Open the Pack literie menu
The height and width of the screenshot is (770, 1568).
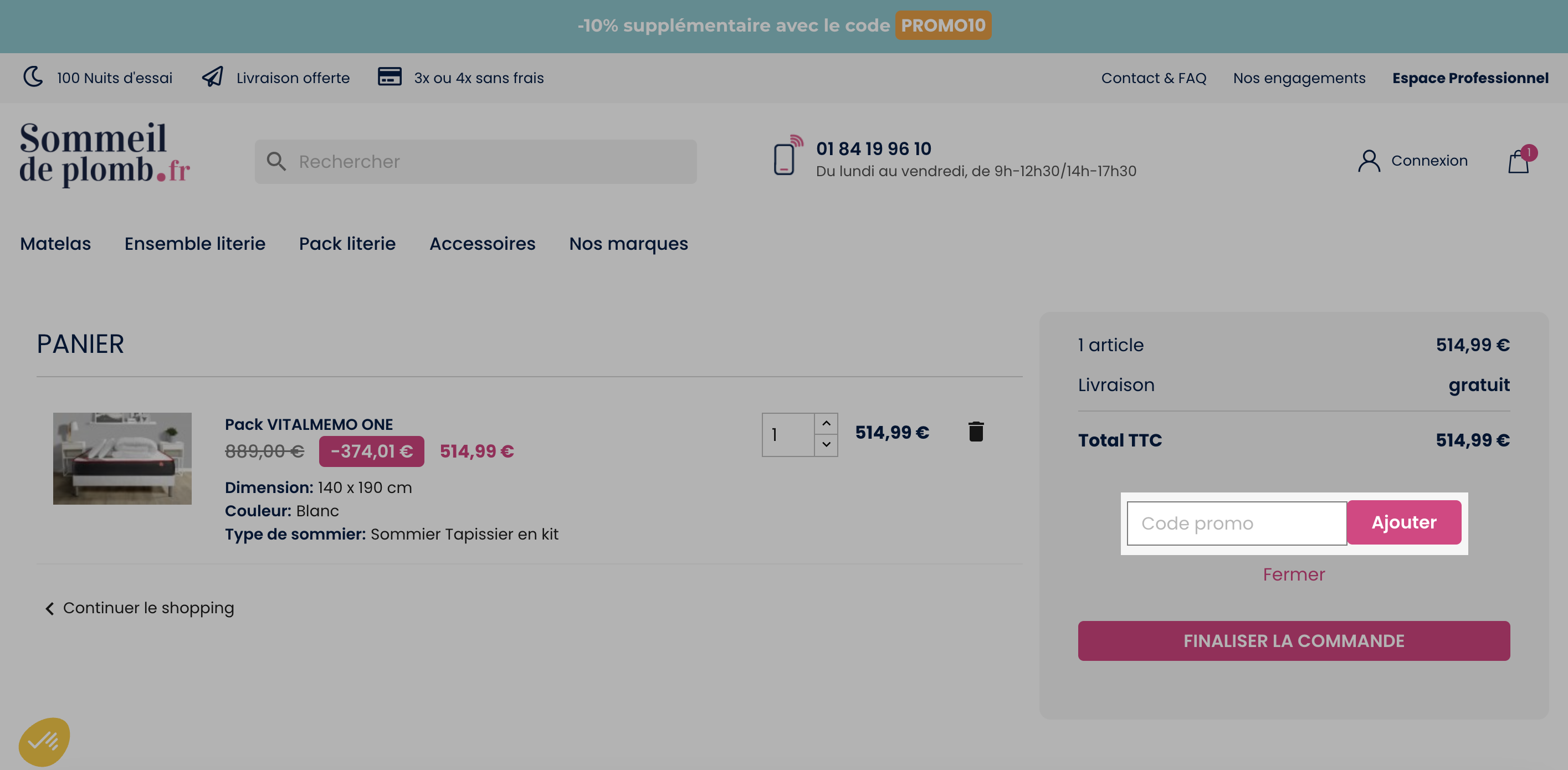click(347, 244)
